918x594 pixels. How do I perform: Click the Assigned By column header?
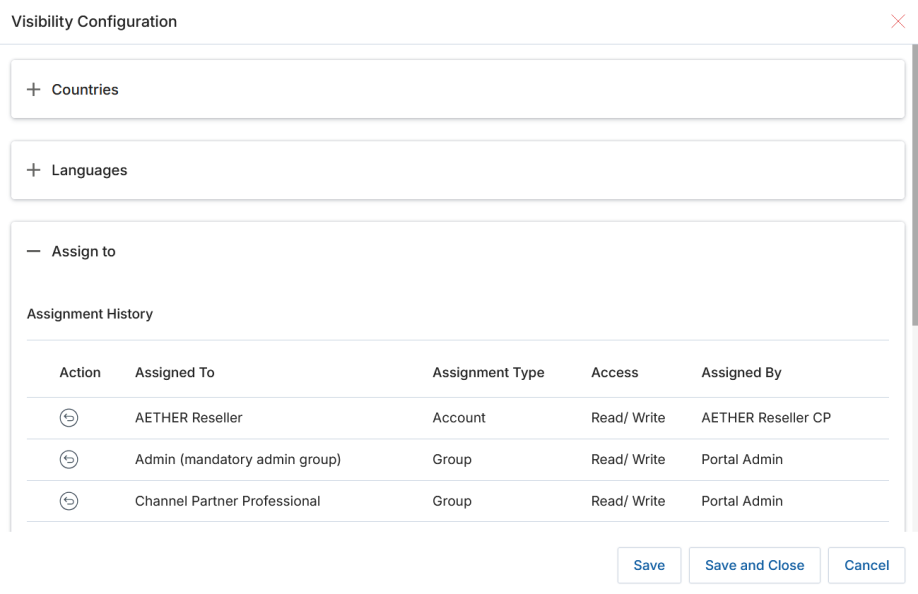pos(741,373)
